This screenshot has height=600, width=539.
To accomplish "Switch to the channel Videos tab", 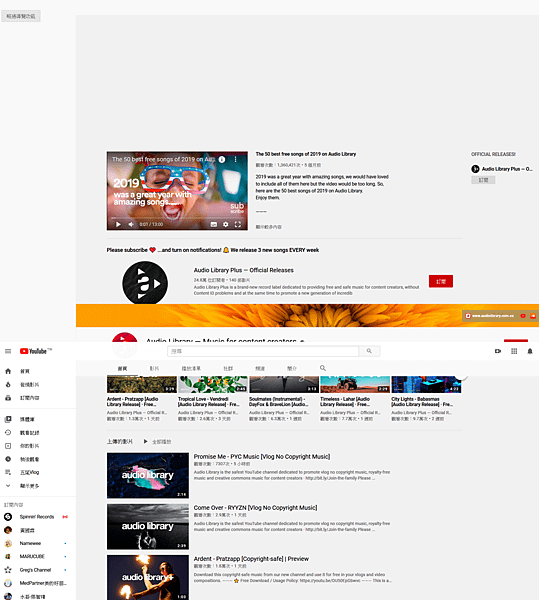I will click(154, 368).
